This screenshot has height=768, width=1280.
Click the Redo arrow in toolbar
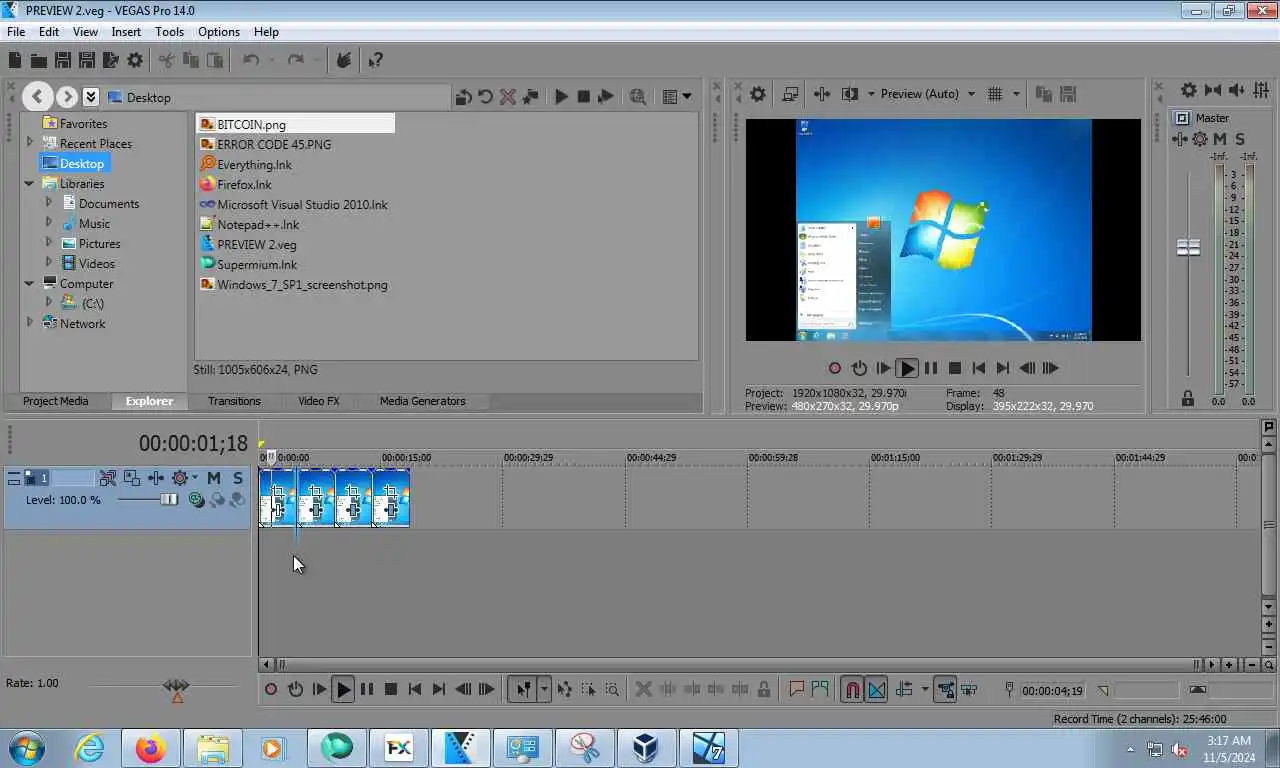(295, 61)
